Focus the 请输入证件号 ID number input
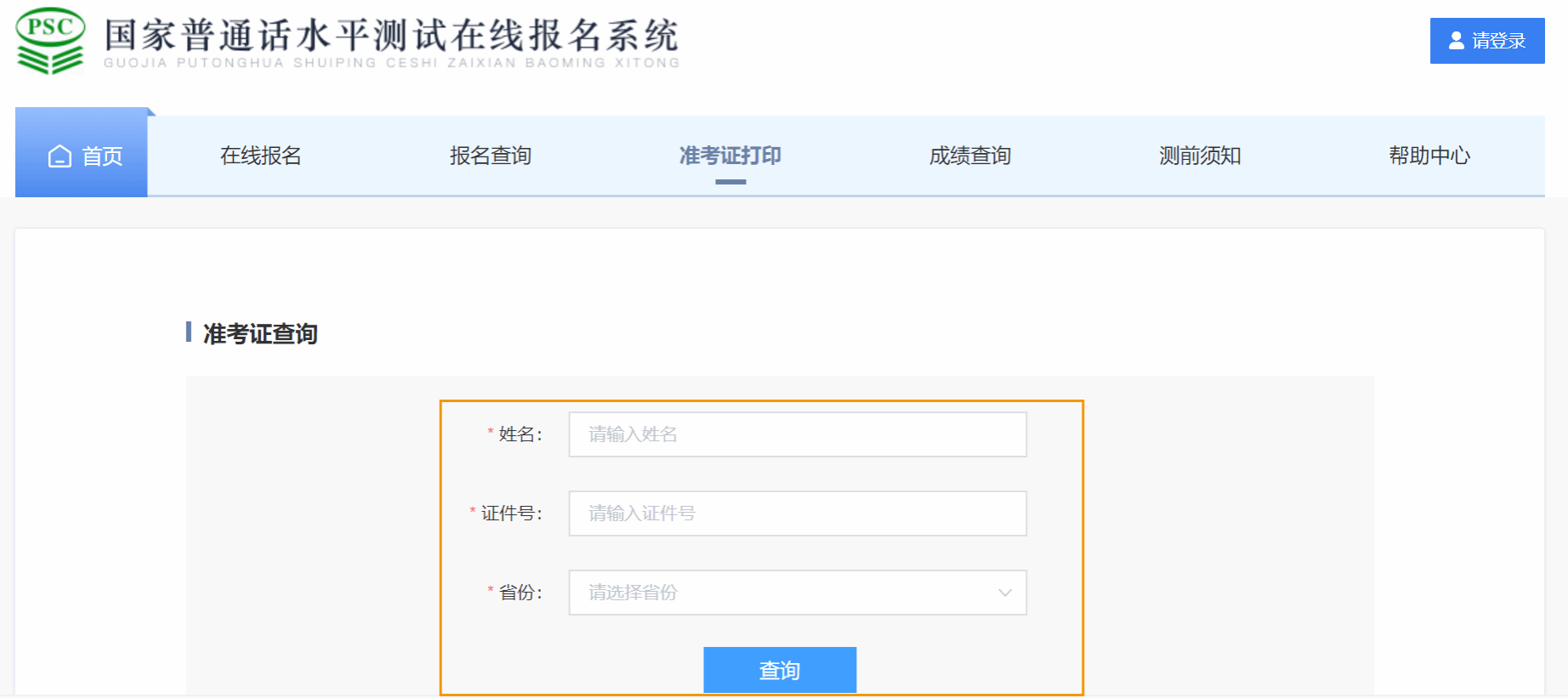This screenshot has width=1568, height=698. click(x=797, y=514)
